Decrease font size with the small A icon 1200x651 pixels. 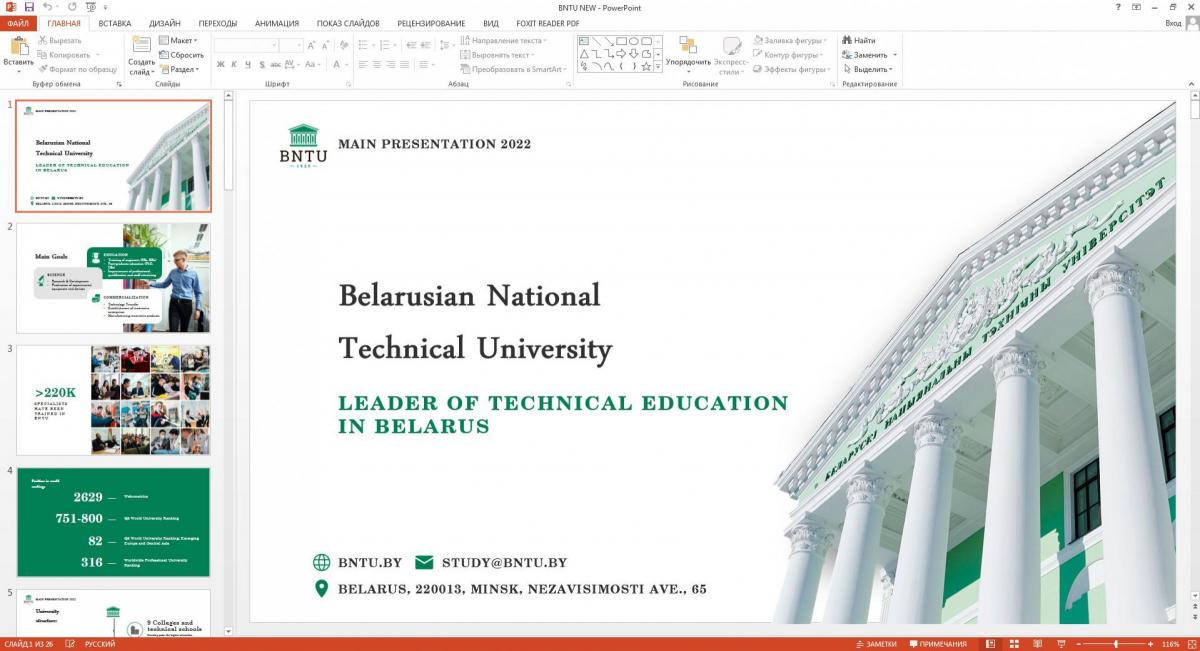326,45
